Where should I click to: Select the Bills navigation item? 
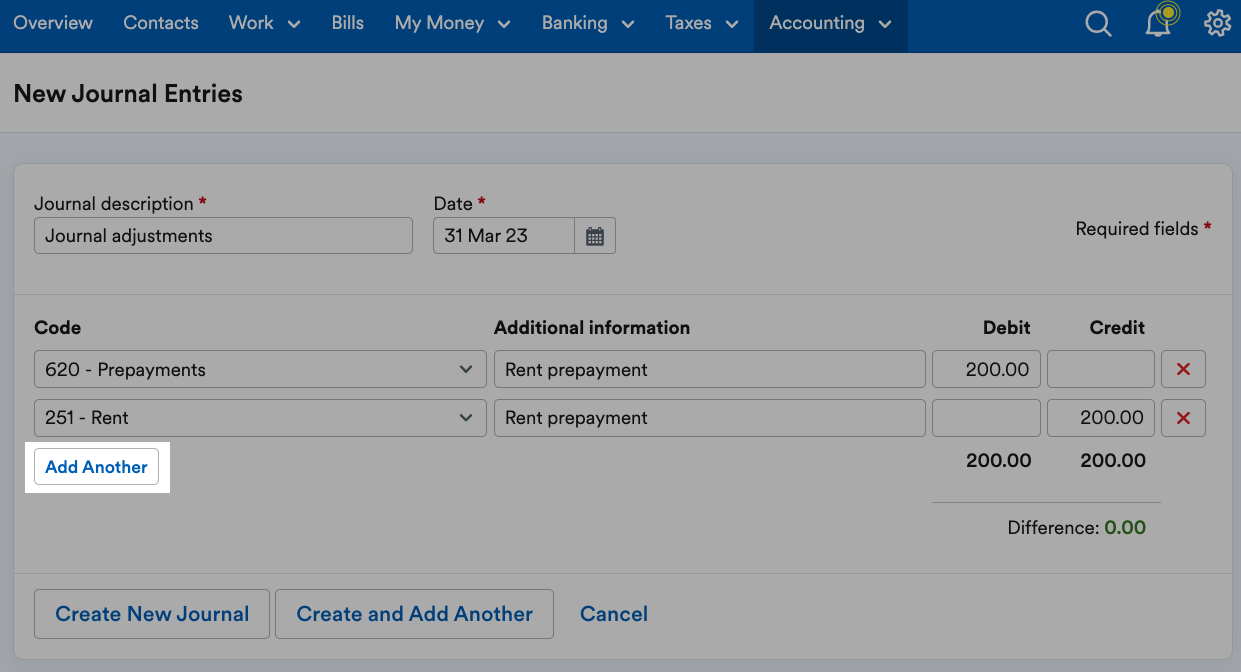(347, 23)
